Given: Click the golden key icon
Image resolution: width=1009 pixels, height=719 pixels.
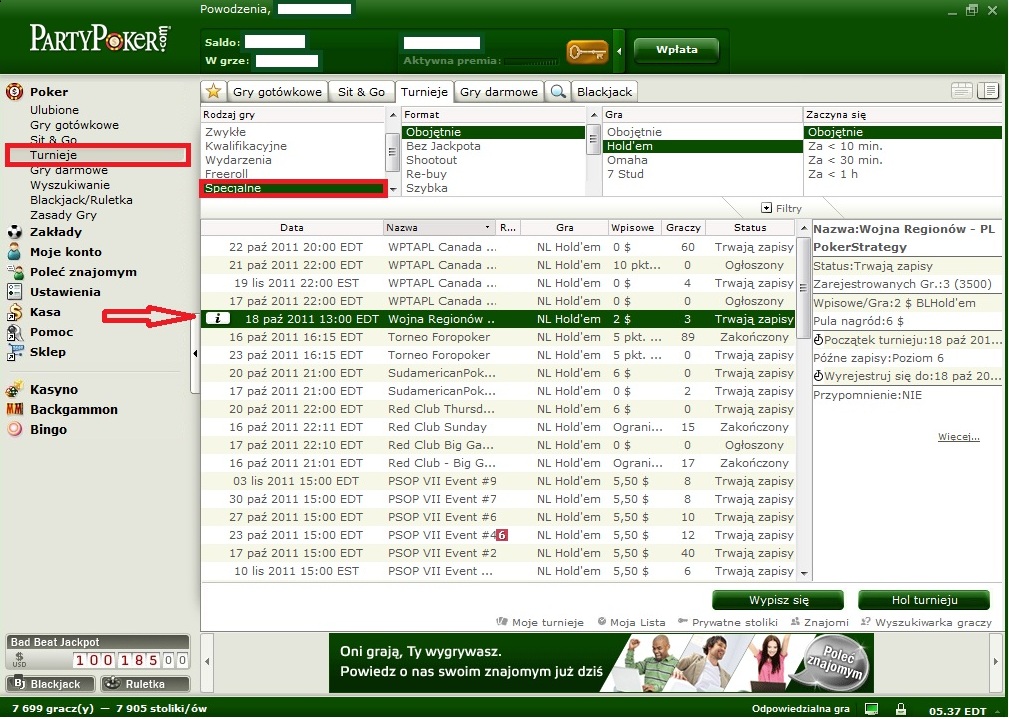Looking at the screenshot, I should coord(587,51).
